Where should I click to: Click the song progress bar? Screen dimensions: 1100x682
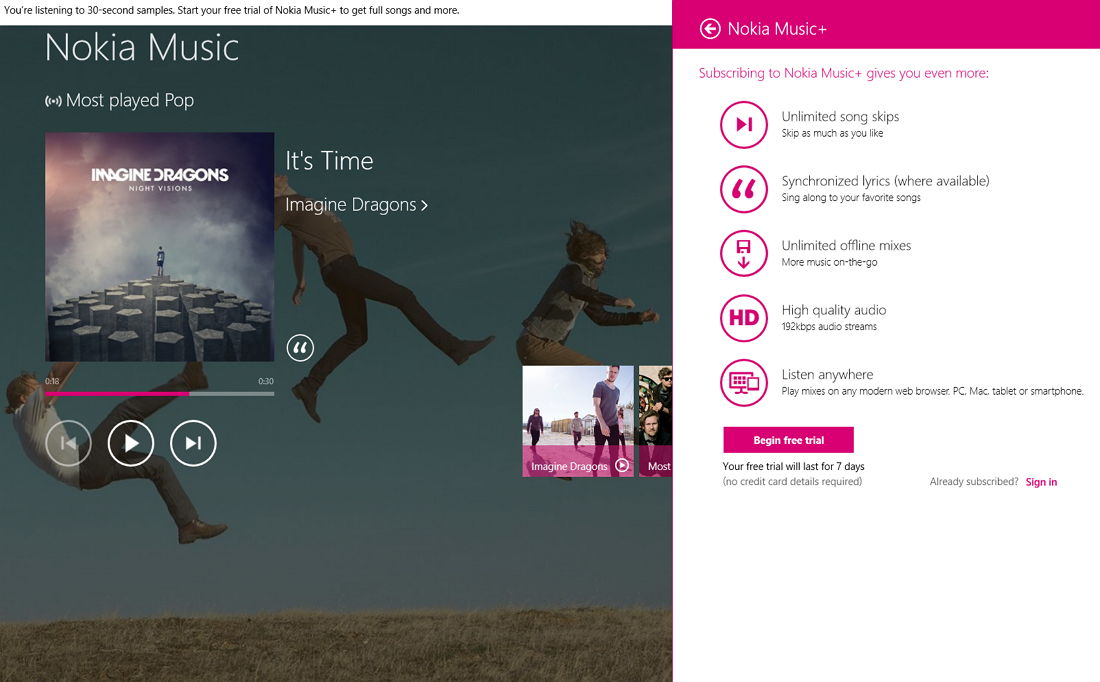tap(159, 394)
